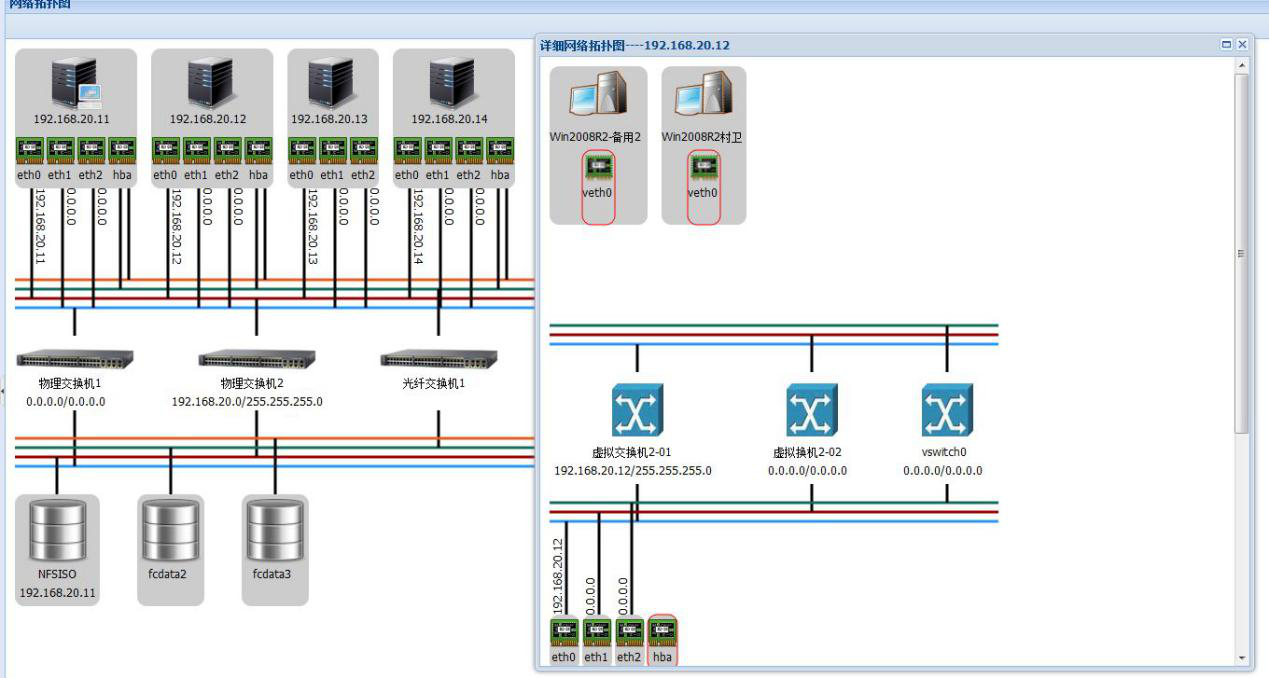Screen dimensions: 1269x678
Task: Click the 光纤交换机1 fibre switch icon
Action: pyautogui.click(x=438, y=358)
